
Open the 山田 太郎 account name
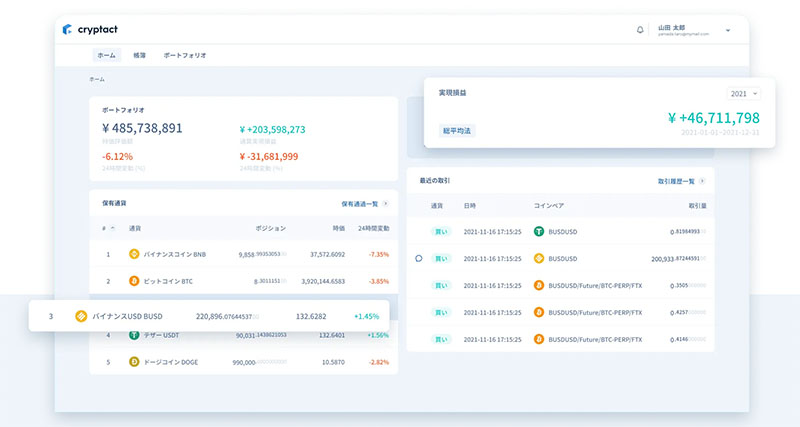pyautogui.click(x=671, y=28)
